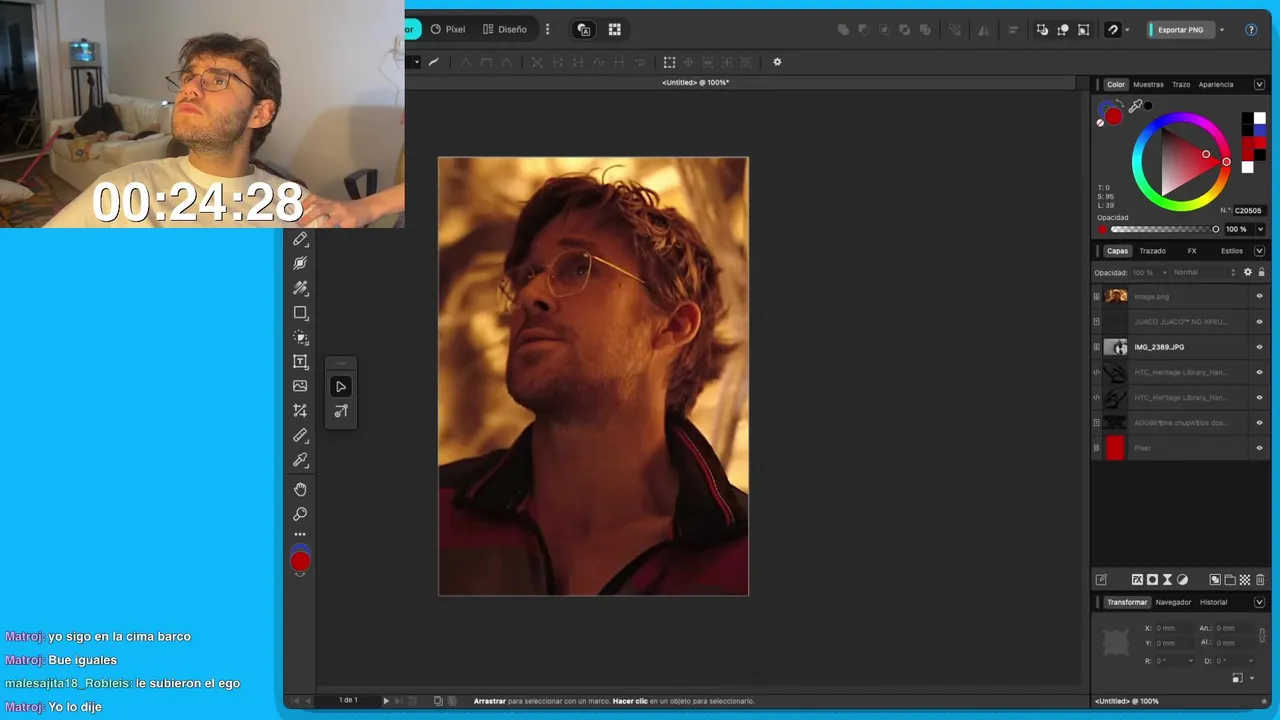
Task: Click the layer effects FX icon below layers
Action: [1137, 580]
